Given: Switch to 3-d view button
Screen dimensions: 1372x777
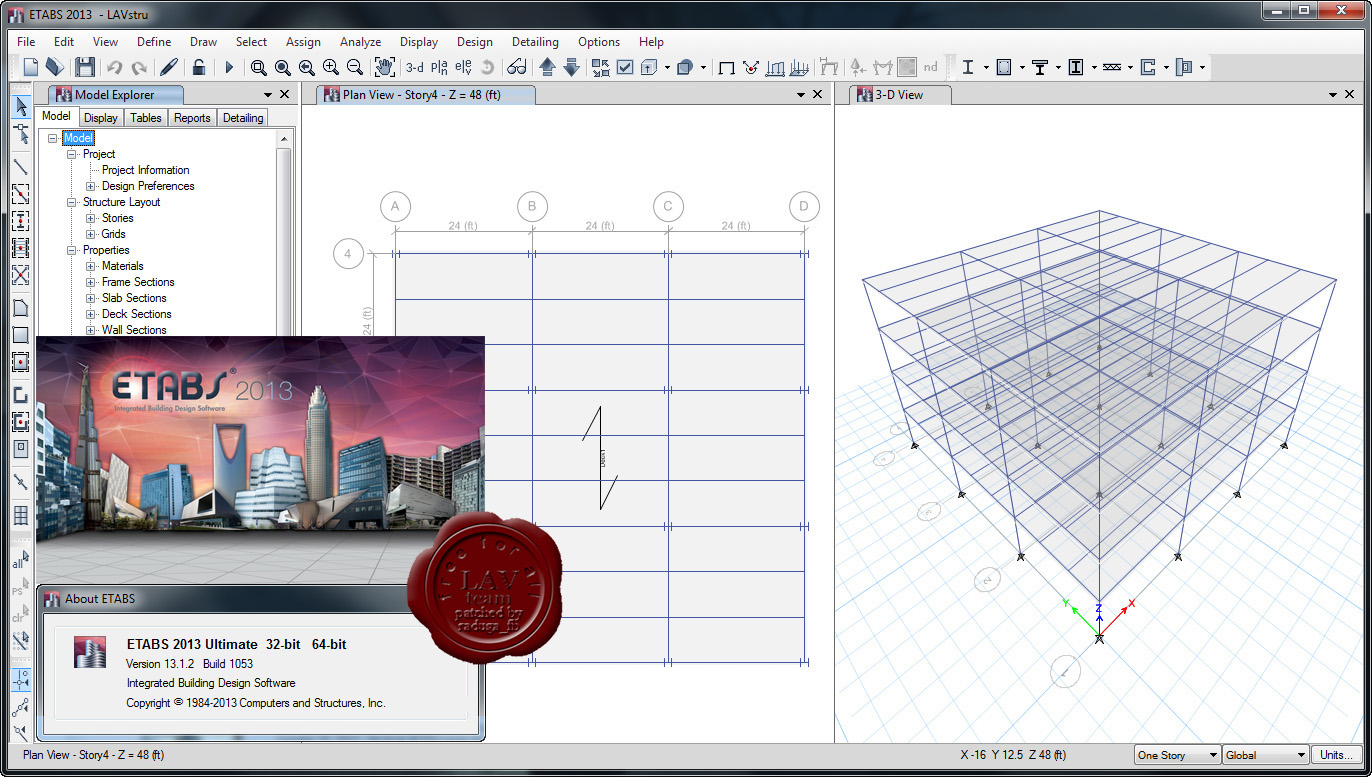Looking at the screenshot, I should tap(414, 67).
